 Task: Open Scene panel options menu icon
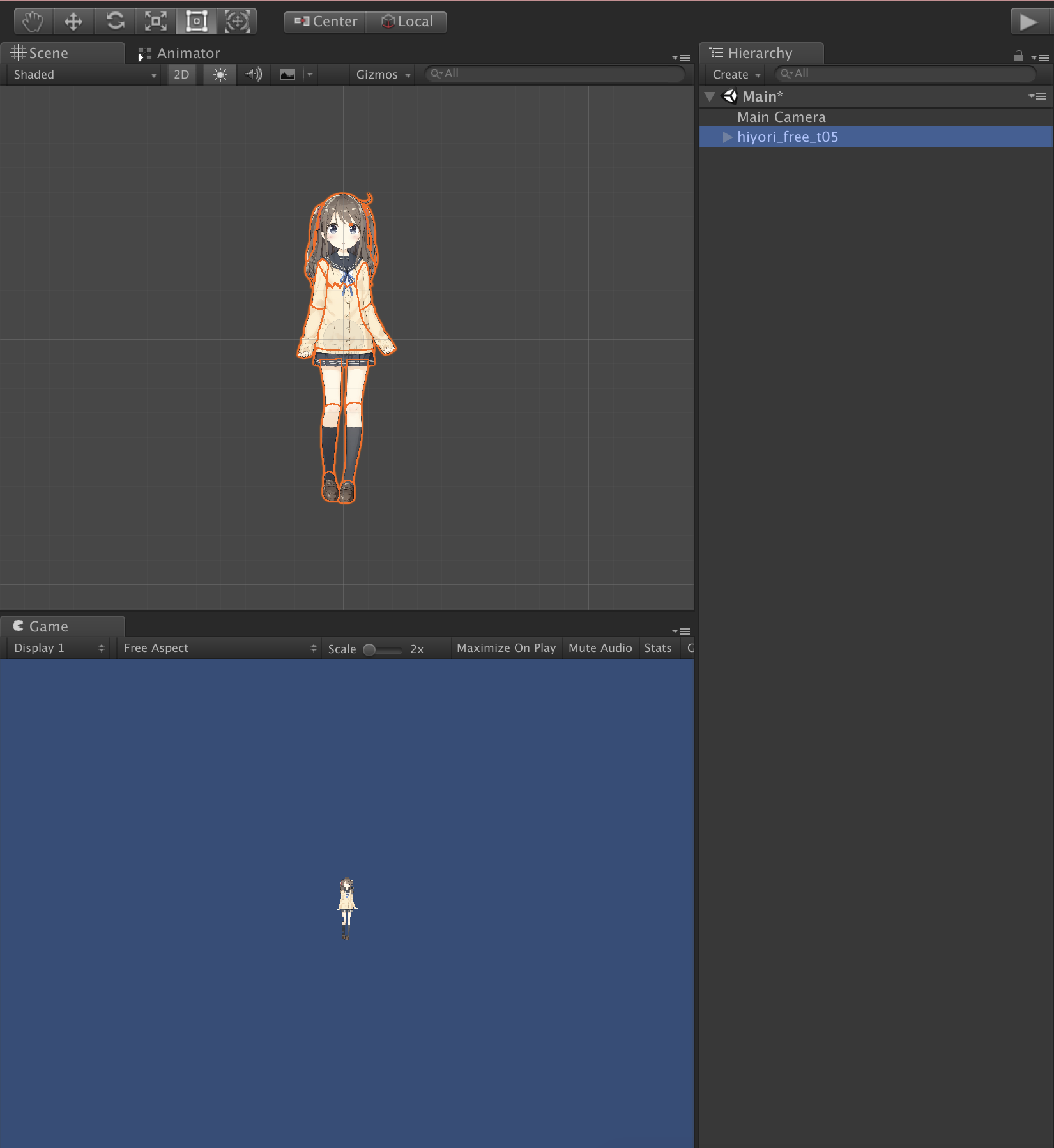682,57
